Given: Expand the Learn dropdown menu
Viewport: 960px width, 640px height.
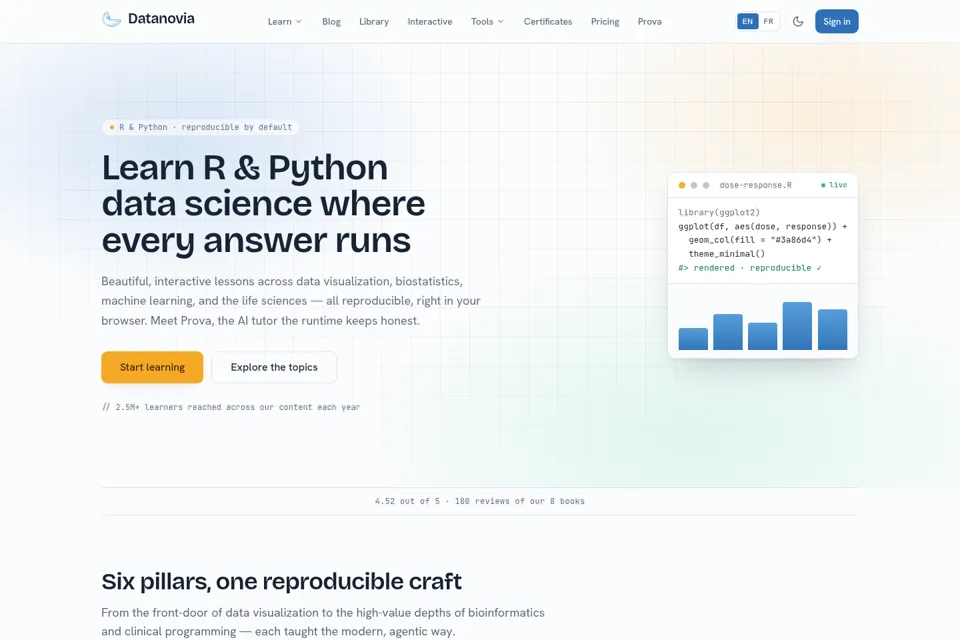Looking at the screenshot, I should click(x=285, y=21).
